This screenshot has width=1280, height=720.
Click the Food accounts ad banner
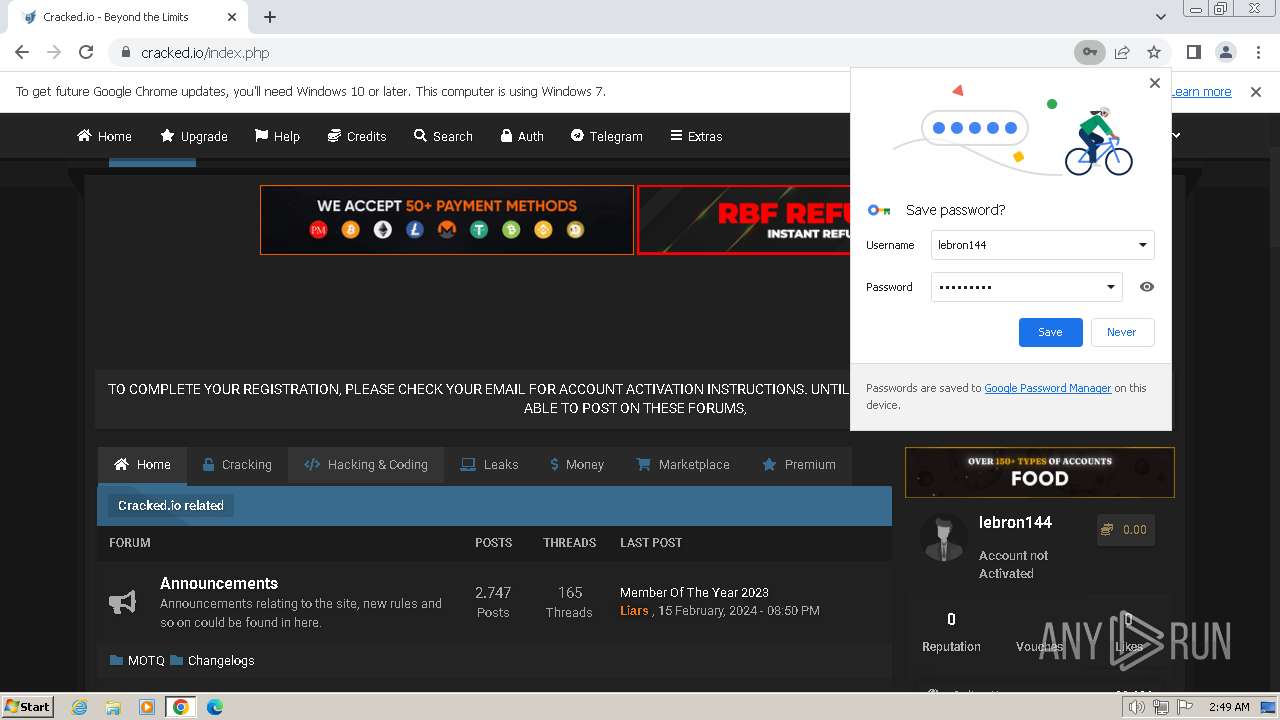pos(1039,472)
